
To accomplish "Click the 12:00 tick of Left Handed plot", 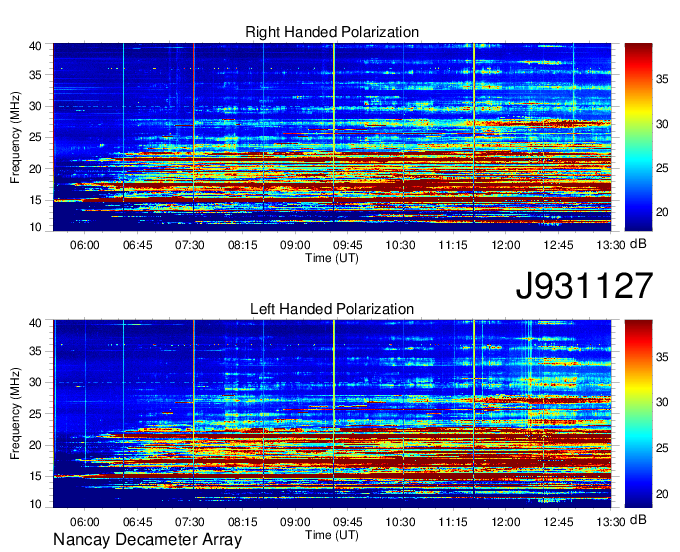I will 506,522.
